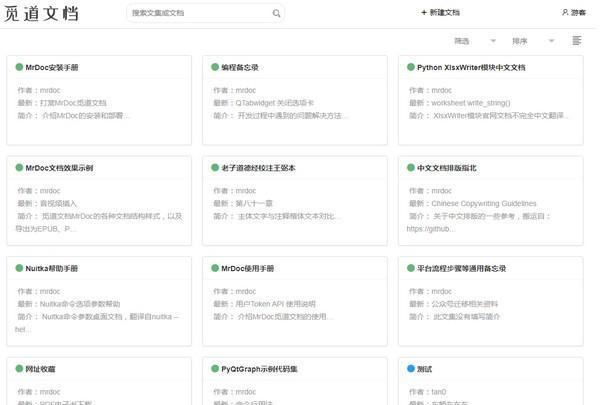The image size is (600, 405).
Task: Click the 觅道文档 site logo
Action: point(41,14)
